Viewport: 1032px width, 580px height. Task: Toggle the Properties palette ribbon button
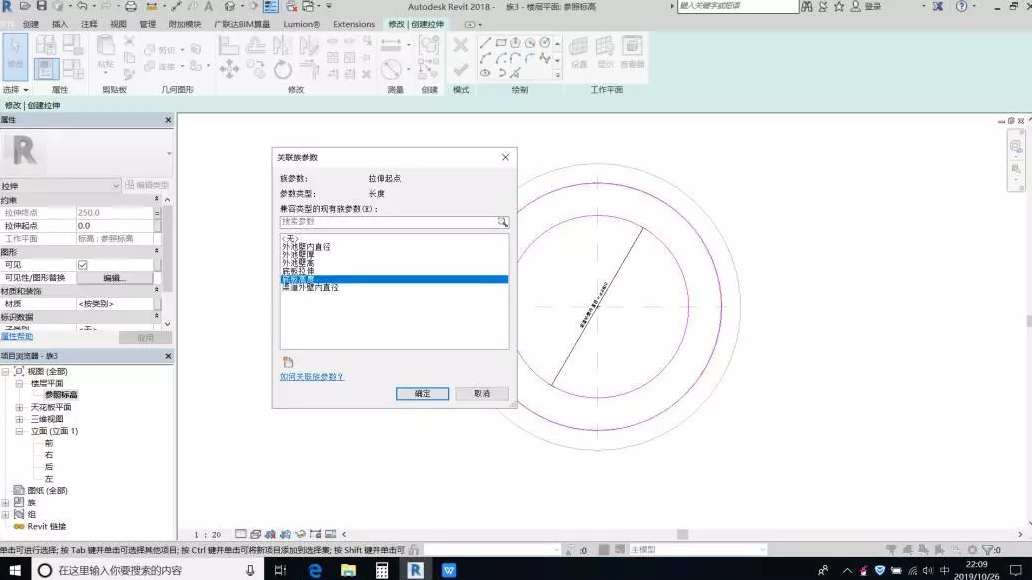pos(46,69)
